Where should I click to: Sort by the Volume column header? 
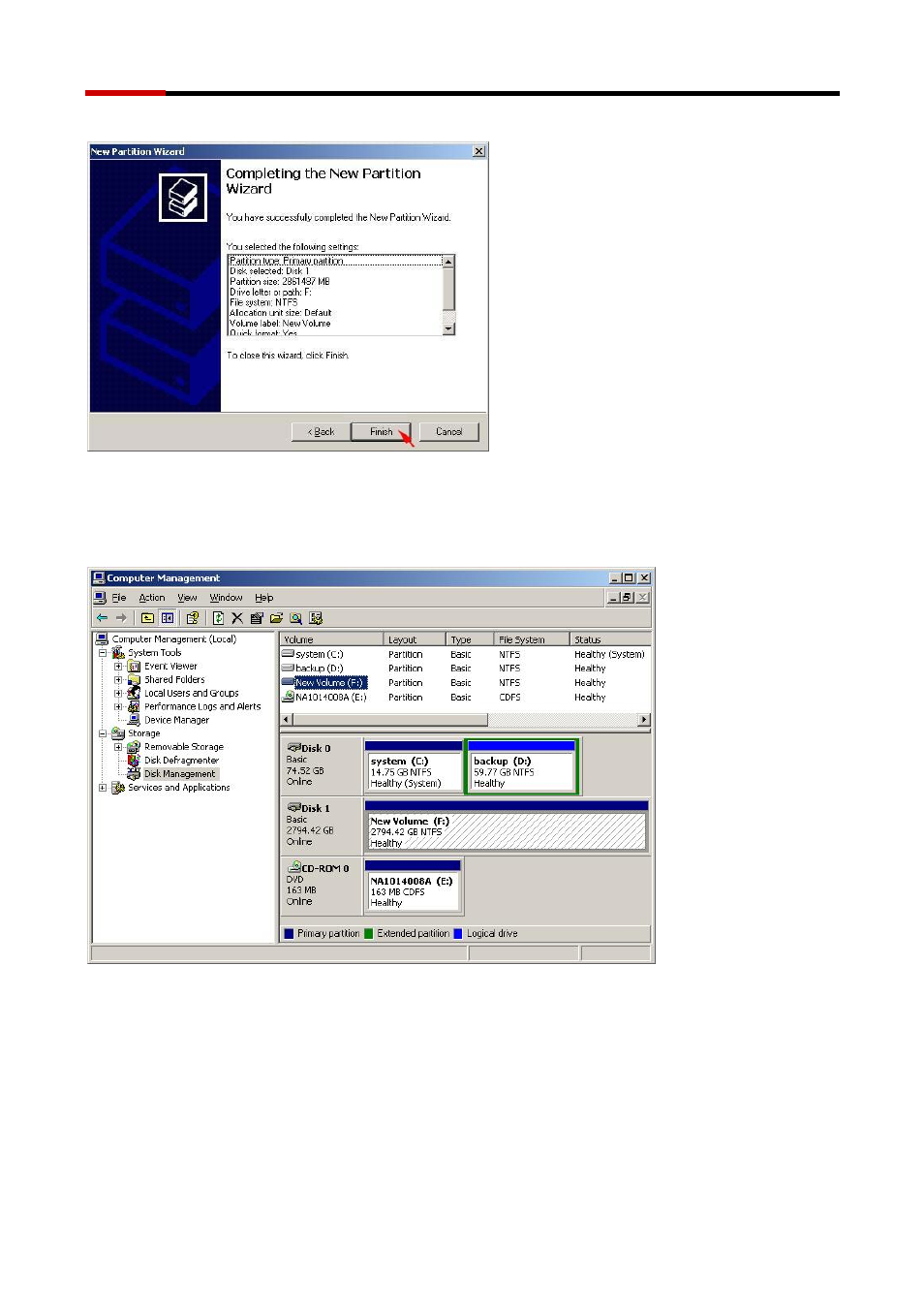pyautogui.click(x=332, y=639)
